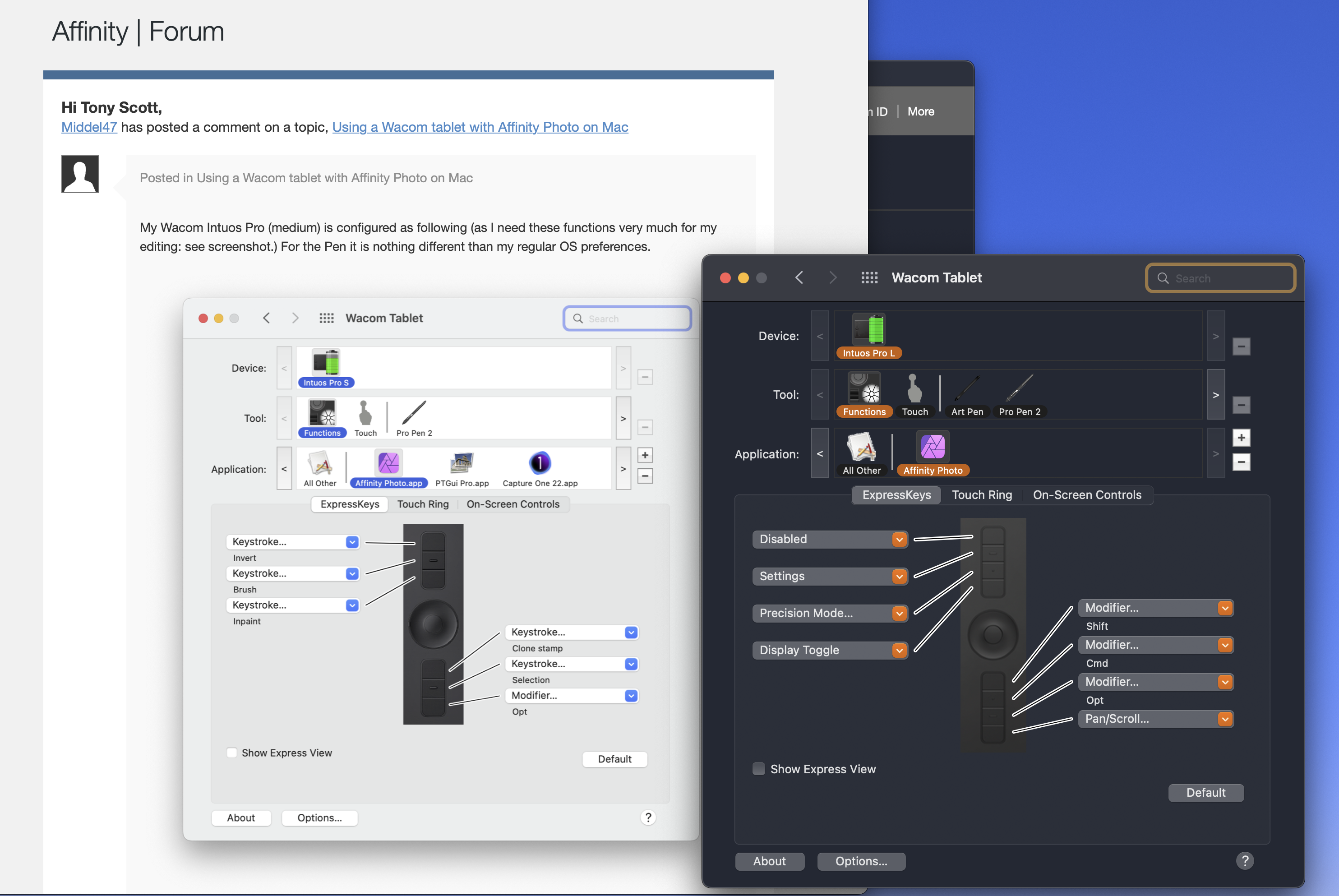Select Intuos Pro L device in dark window
Image resolution: width=1339 pixels, height=896 pixels.
click(868, 336)
